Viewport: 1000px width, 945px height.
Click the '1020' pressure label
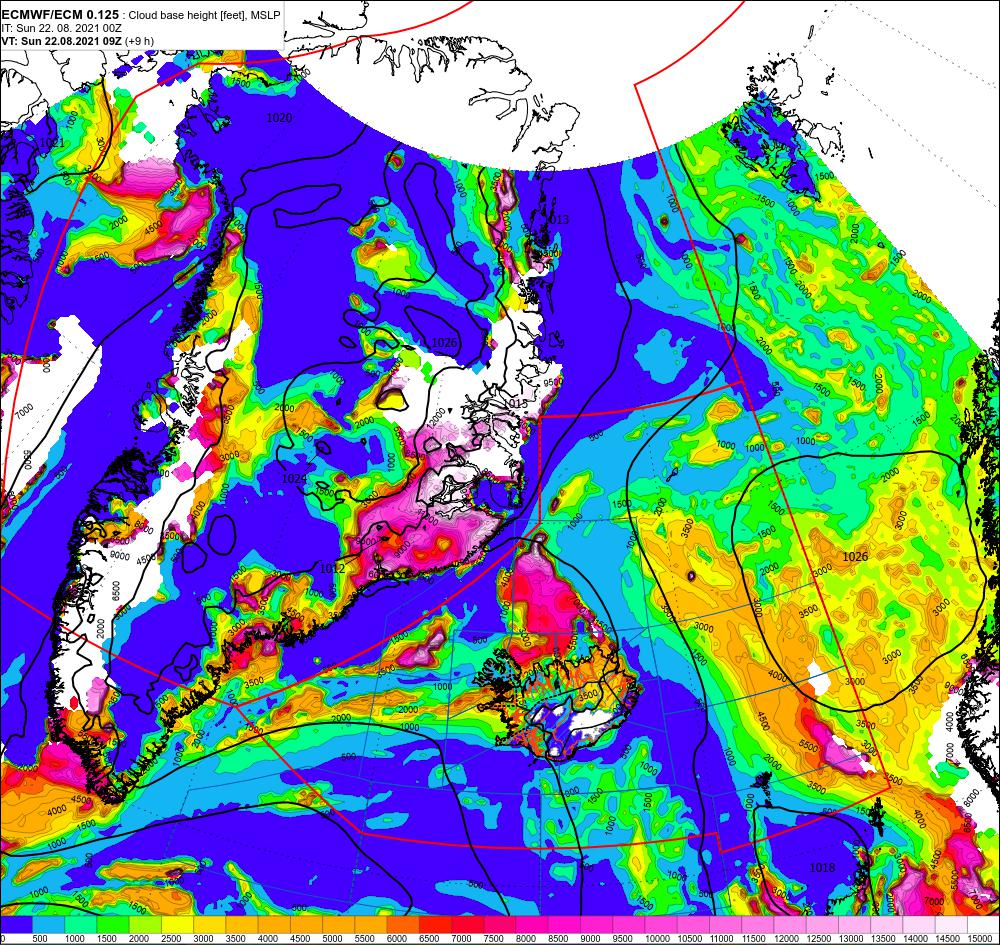tap(279, 117)
